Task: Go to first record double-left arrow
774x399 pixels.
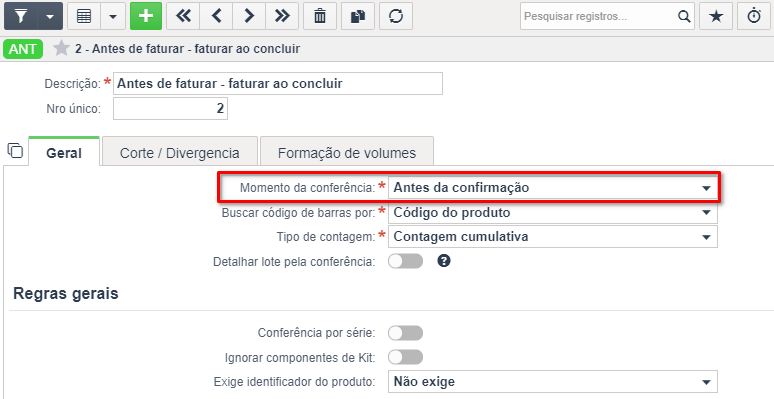Action: pos(183,16)
